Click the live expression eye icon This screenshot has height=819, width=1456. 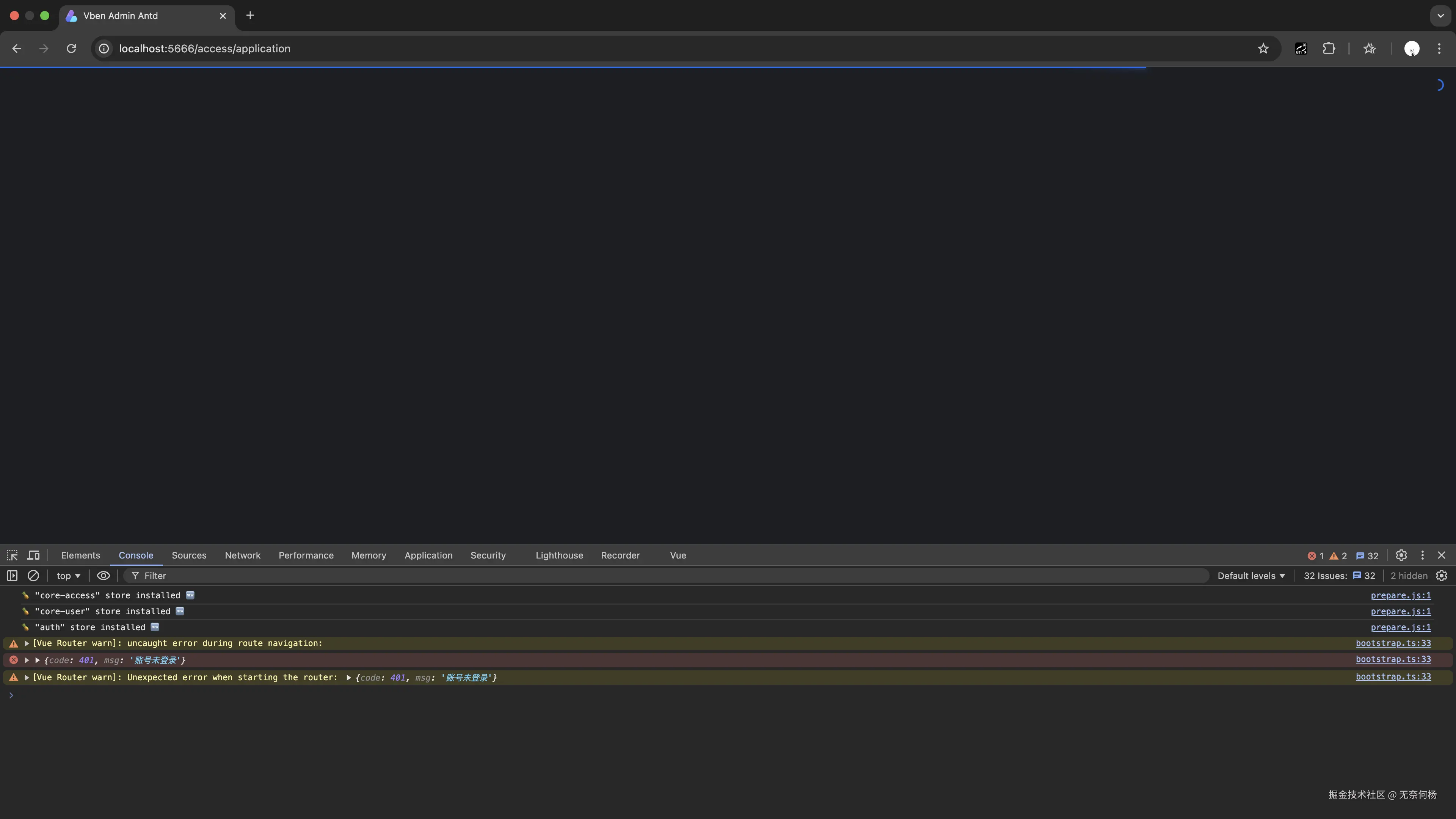coord(103,576)
